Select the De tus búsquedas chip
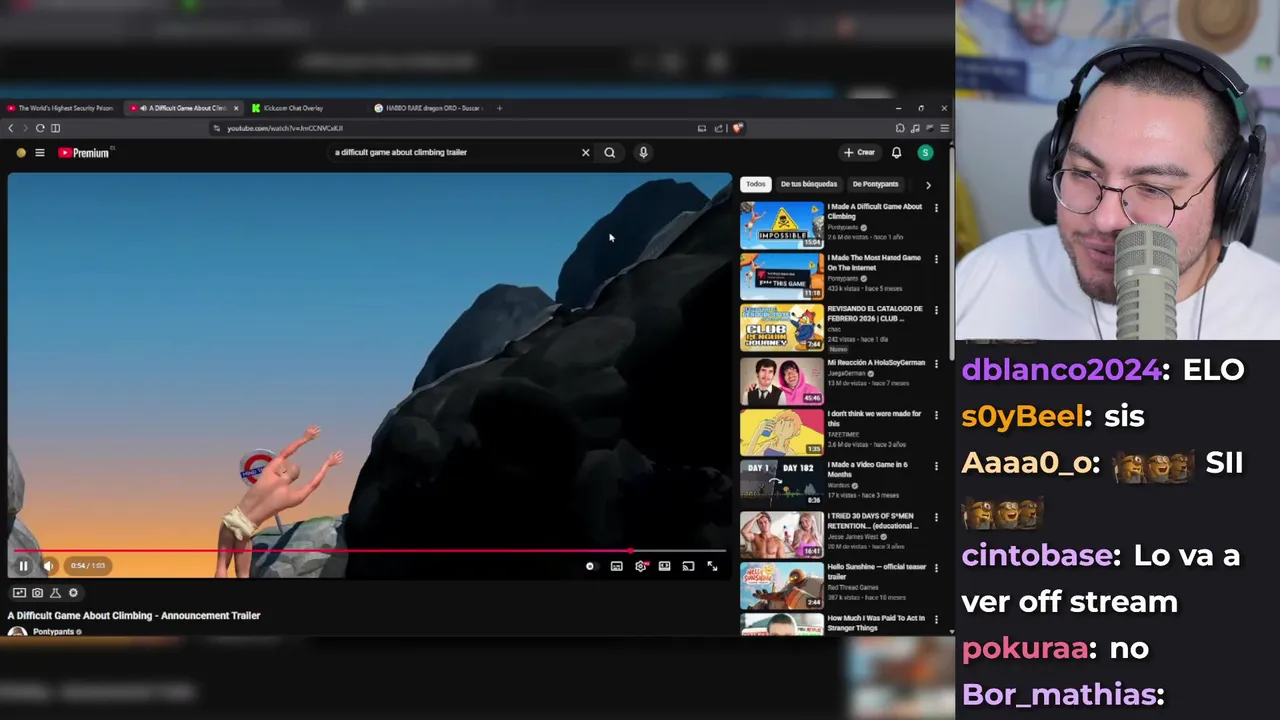 [809, 184]
